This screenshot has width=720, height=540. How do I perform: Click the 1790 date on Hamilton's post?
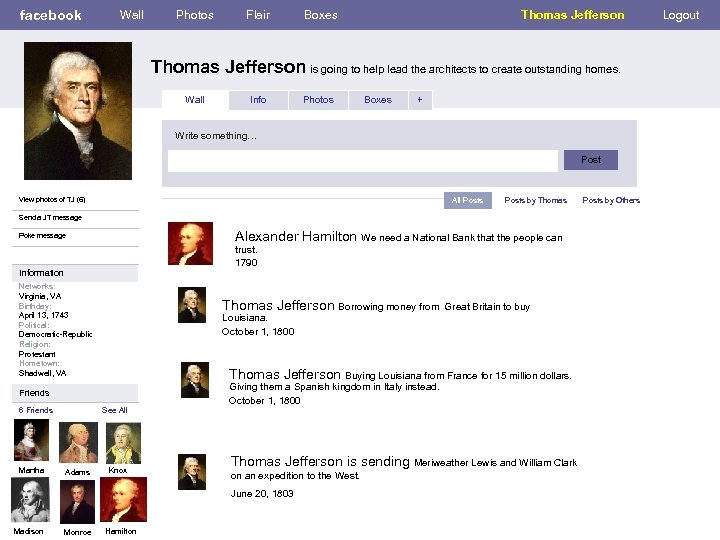[x=247, y=263]
